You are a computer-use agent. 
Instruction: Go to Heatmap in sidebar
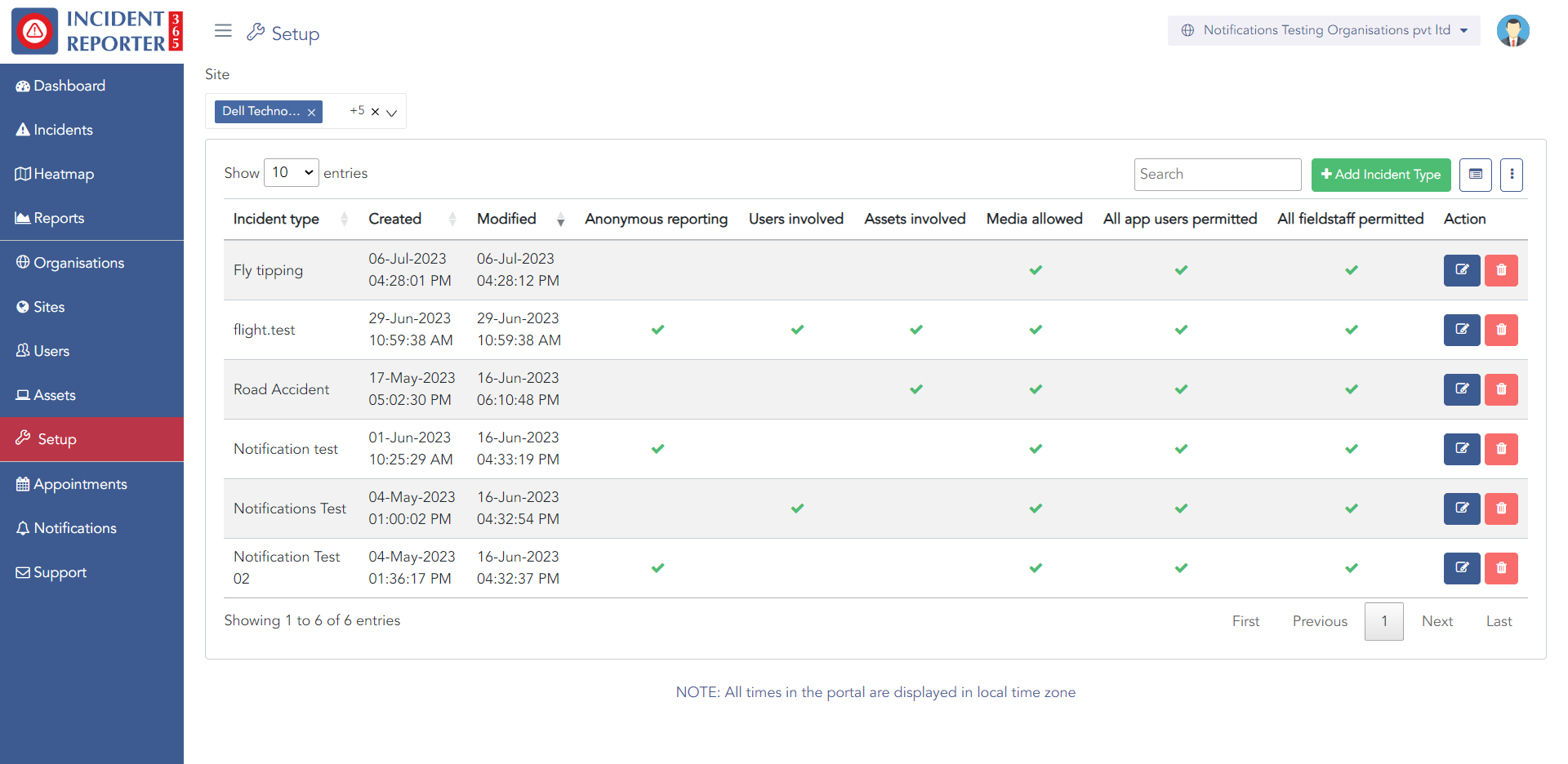pyautogui.click(x=64, y=174)
